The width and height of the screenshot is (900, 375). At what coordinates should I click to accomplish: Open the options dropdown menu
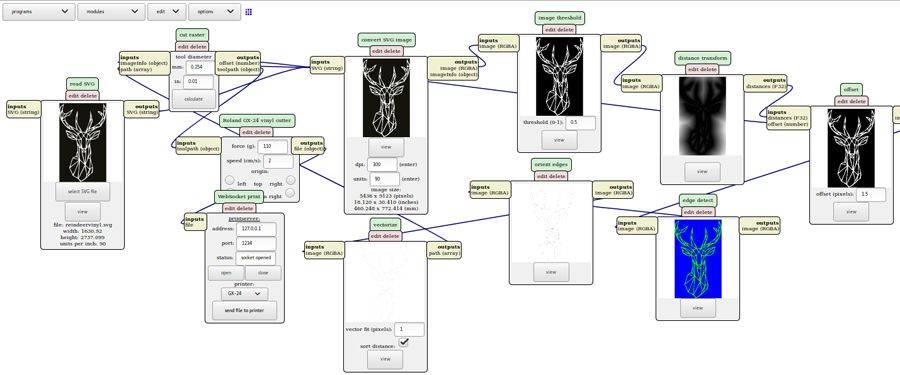(x=215, y=11)
